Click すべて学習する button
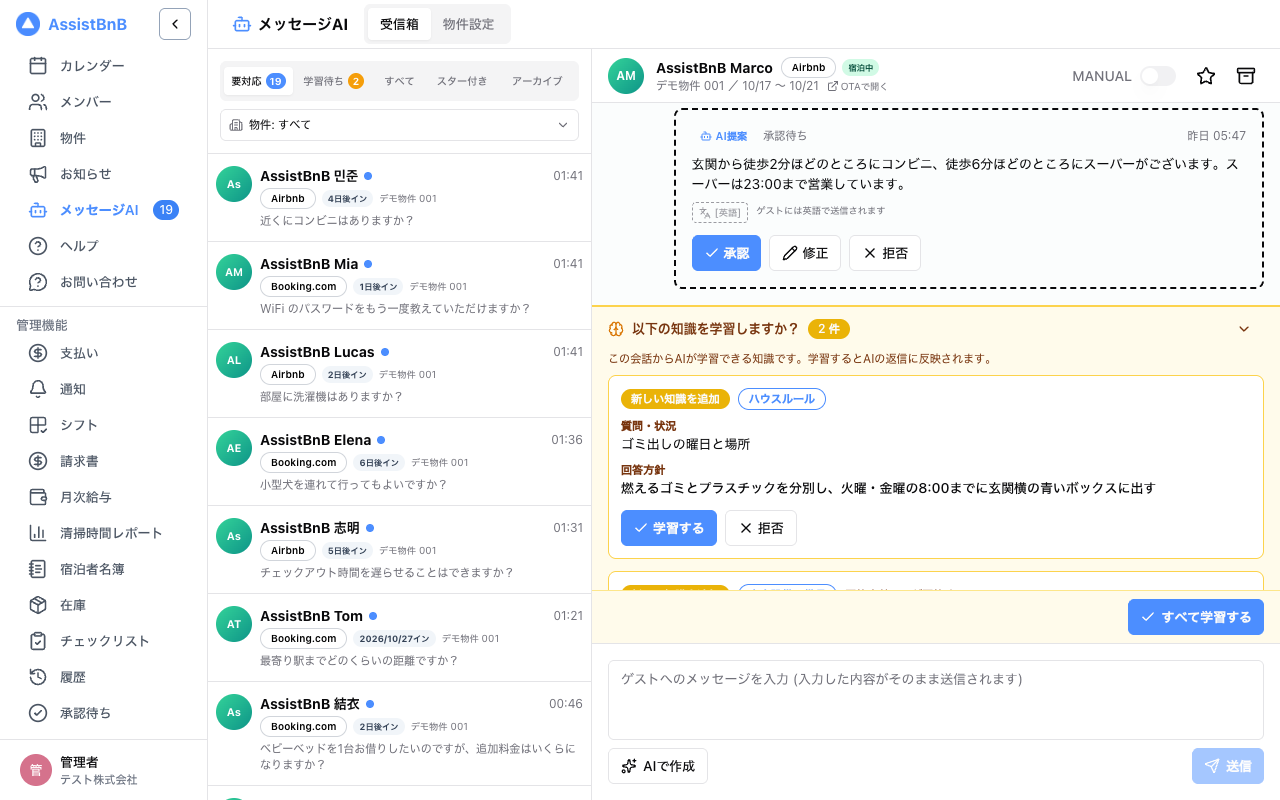The width and height of the screenshot is (1280, 800). pyautogui.click(x=1196, y=617)
